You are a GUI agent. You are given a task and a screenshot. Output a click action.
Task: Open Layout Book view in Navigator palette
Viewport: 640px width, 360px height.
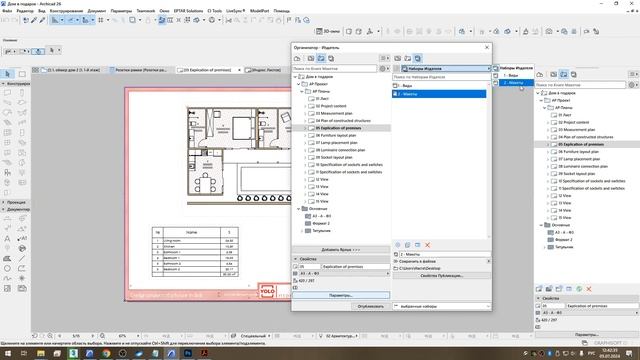tap(564, 74)
